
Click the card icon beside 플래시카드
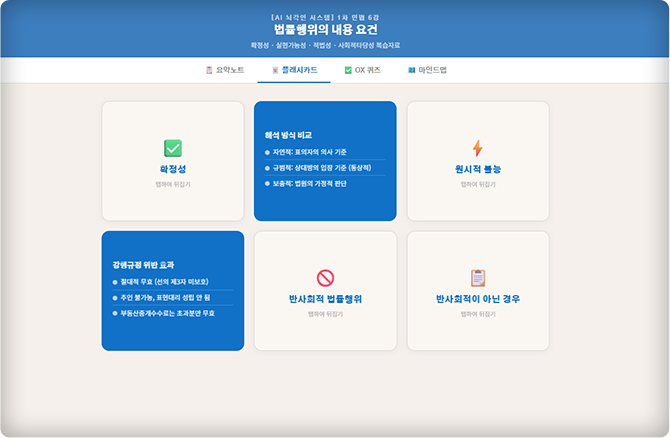(275, 70)
